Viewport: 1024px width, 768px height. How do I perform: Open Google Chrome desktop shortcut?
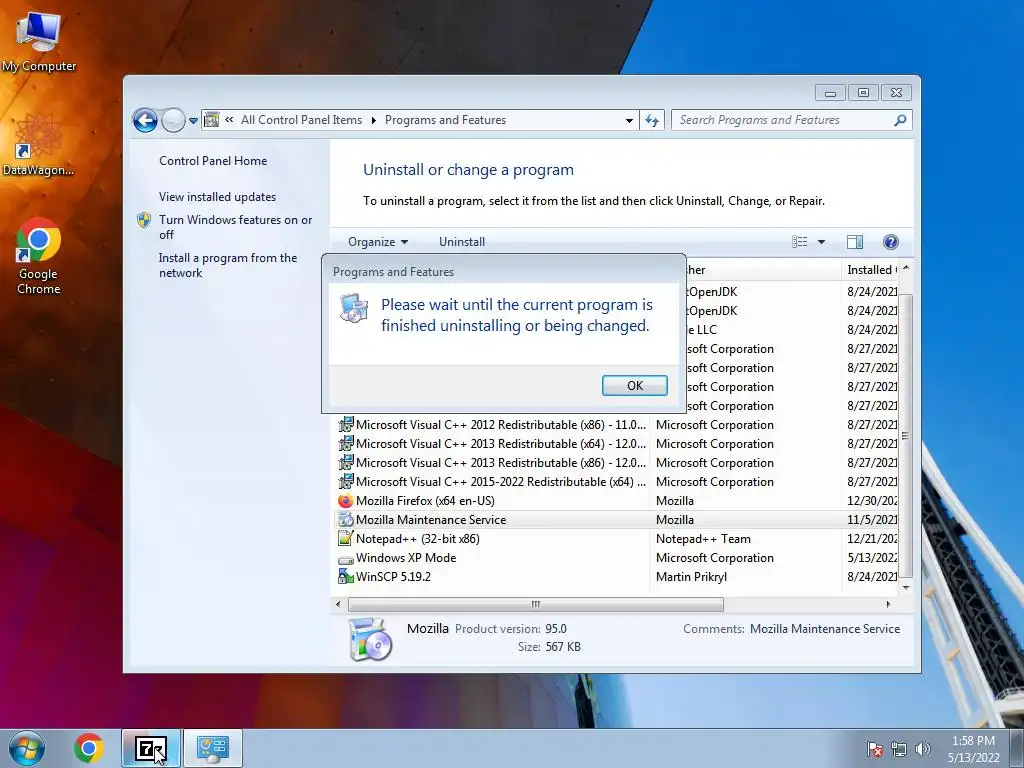click(x=39, y=256)
